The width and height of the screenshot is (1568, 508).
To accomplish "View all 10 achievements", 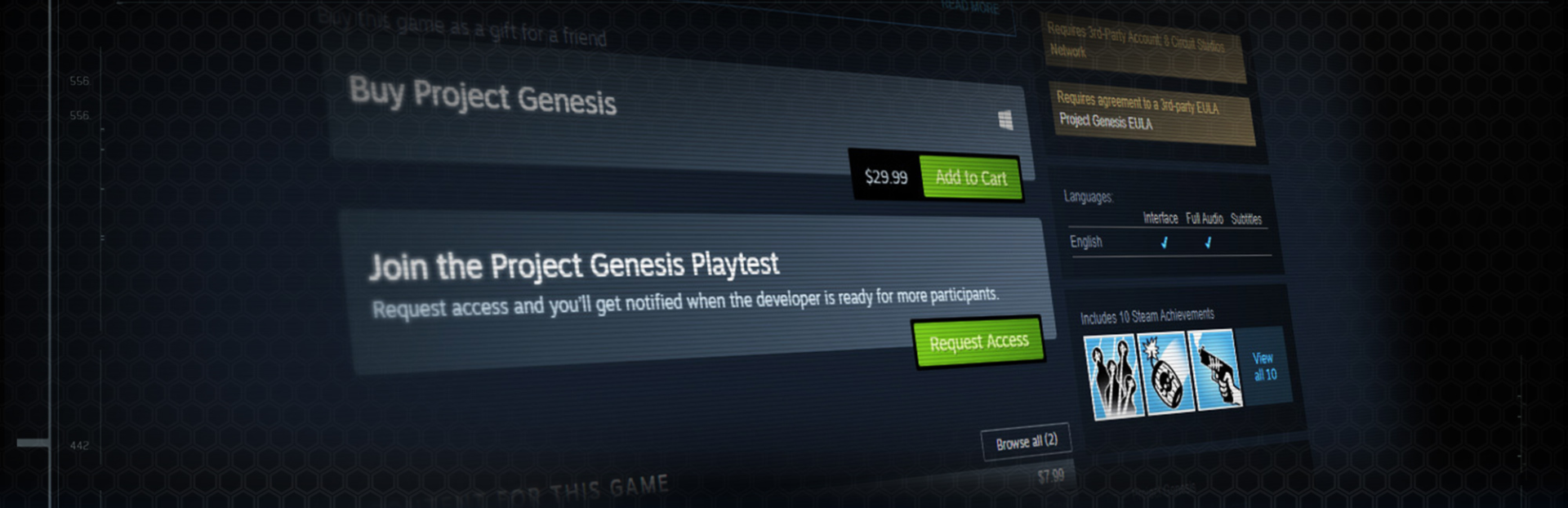I will (x=1265, y=366).
